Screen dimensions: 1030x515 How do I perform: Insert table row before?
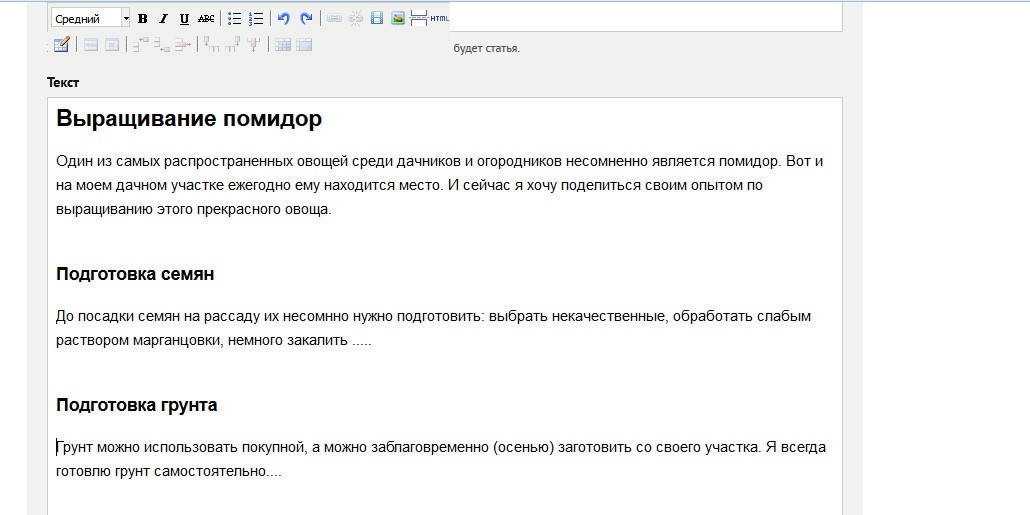coord(141,44)
